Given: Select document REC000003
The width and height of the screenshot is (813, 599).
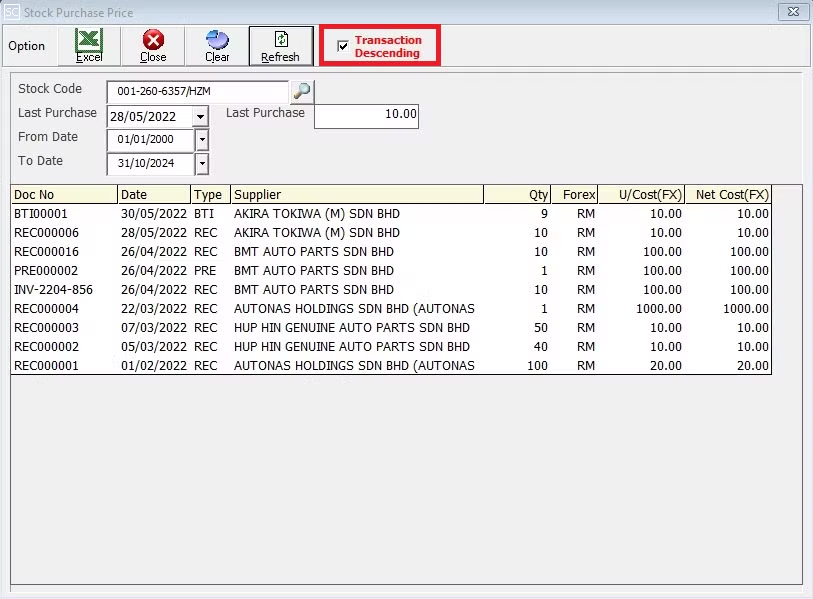Looking at the screenshot, I should (x=46, y=328).
